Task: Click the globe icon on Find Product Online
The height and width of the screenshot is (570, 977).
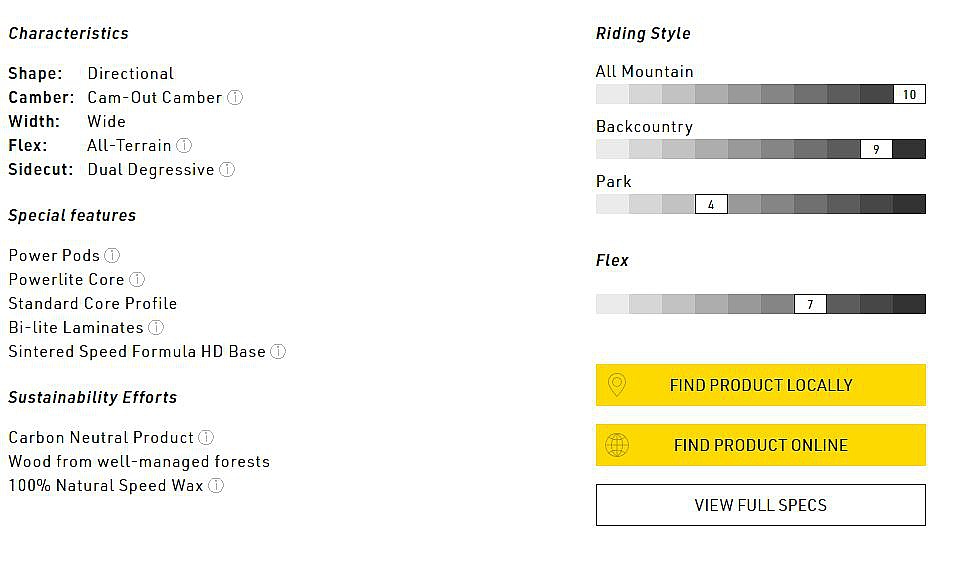Action: pyautogui.click(x=617, y=445)
